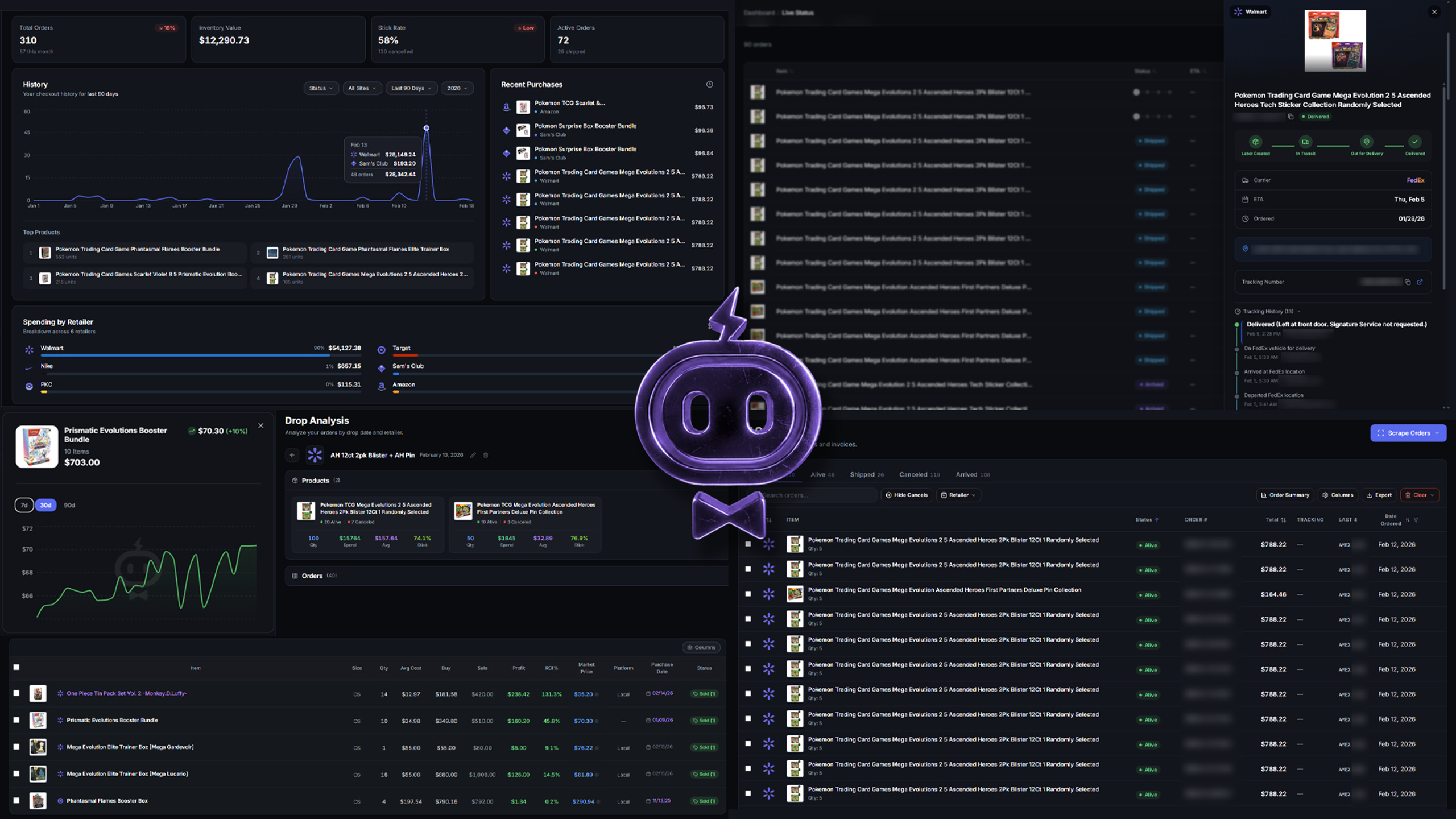Click Amazon icon on Pokemon TCG Scarlet purchase
This screenshot has width=1456, height=819.
coord(506,107)
